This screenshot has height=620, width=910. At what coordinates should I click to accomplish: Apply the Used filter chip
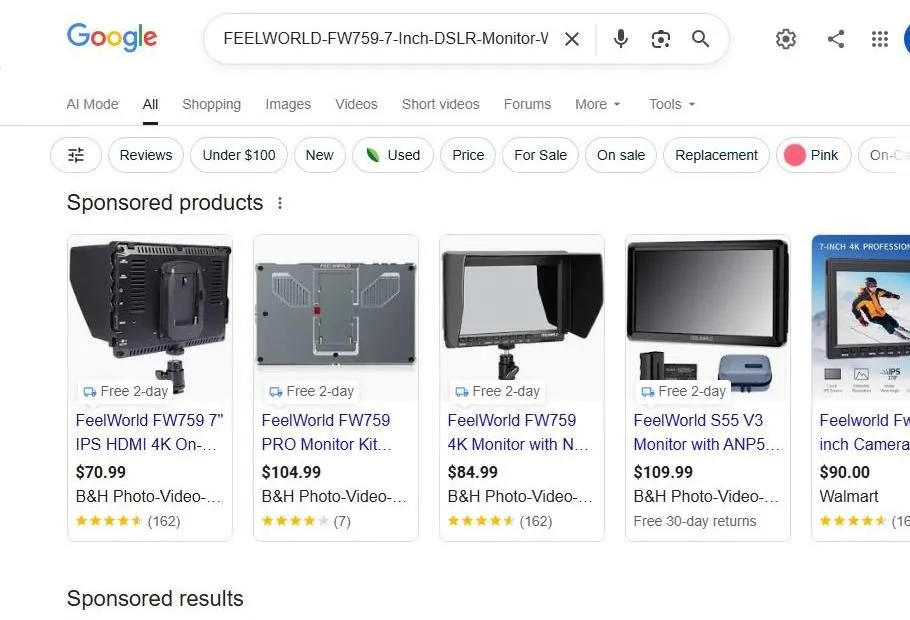click(393, 155)
